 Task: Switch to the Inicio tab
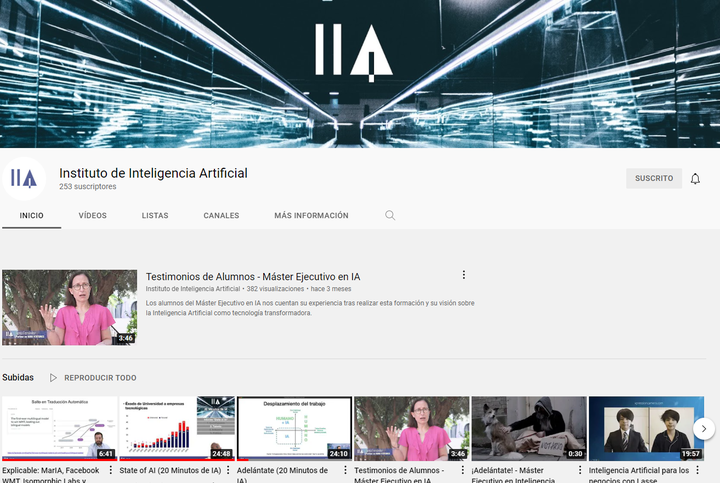coord(31,215)
